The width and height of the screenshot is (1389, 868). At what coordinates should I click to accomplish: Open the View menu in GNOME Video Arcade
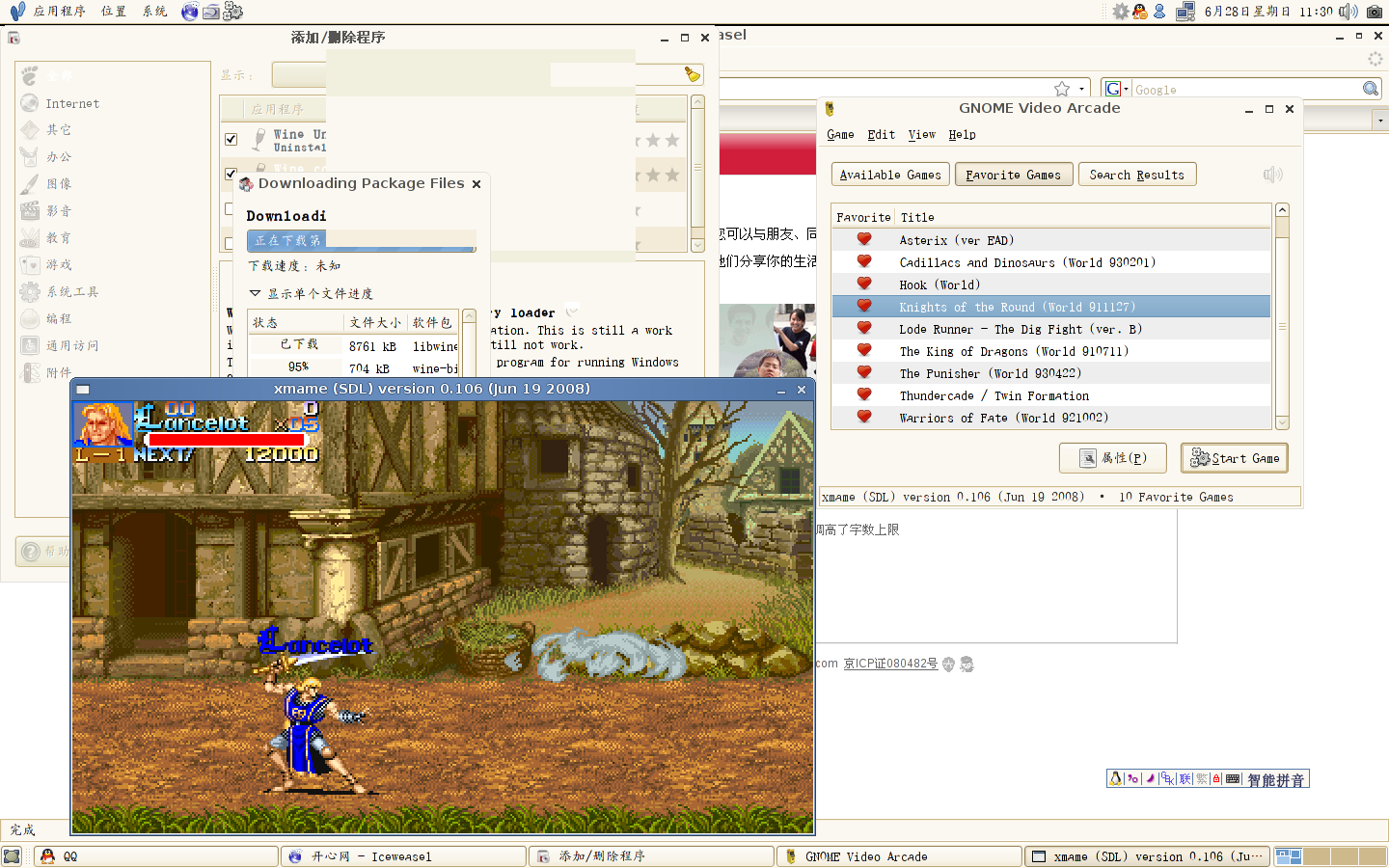(921, 135)
